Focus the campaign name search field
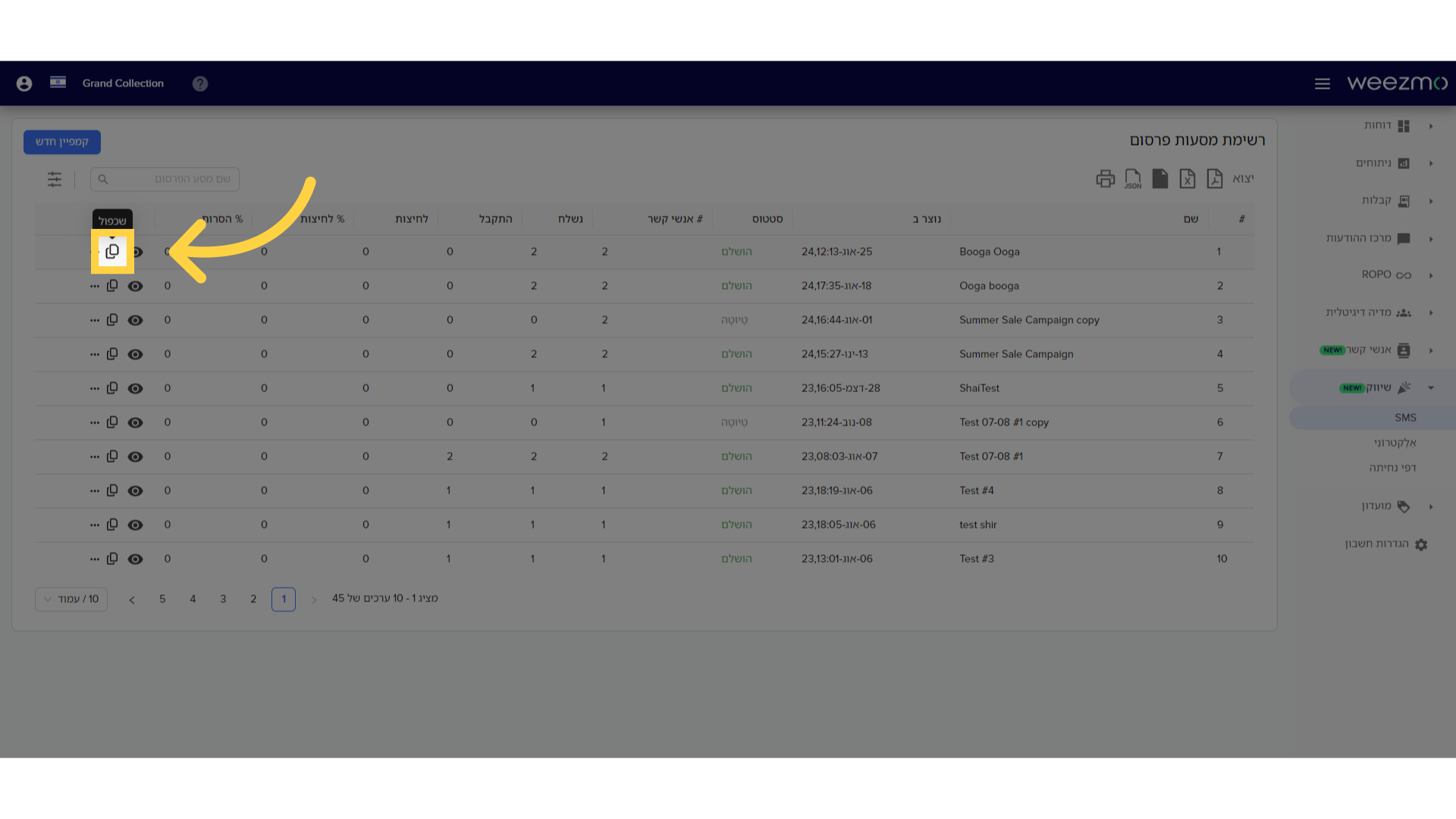This screenshot has width=1456, height=819. click(165, 179)
